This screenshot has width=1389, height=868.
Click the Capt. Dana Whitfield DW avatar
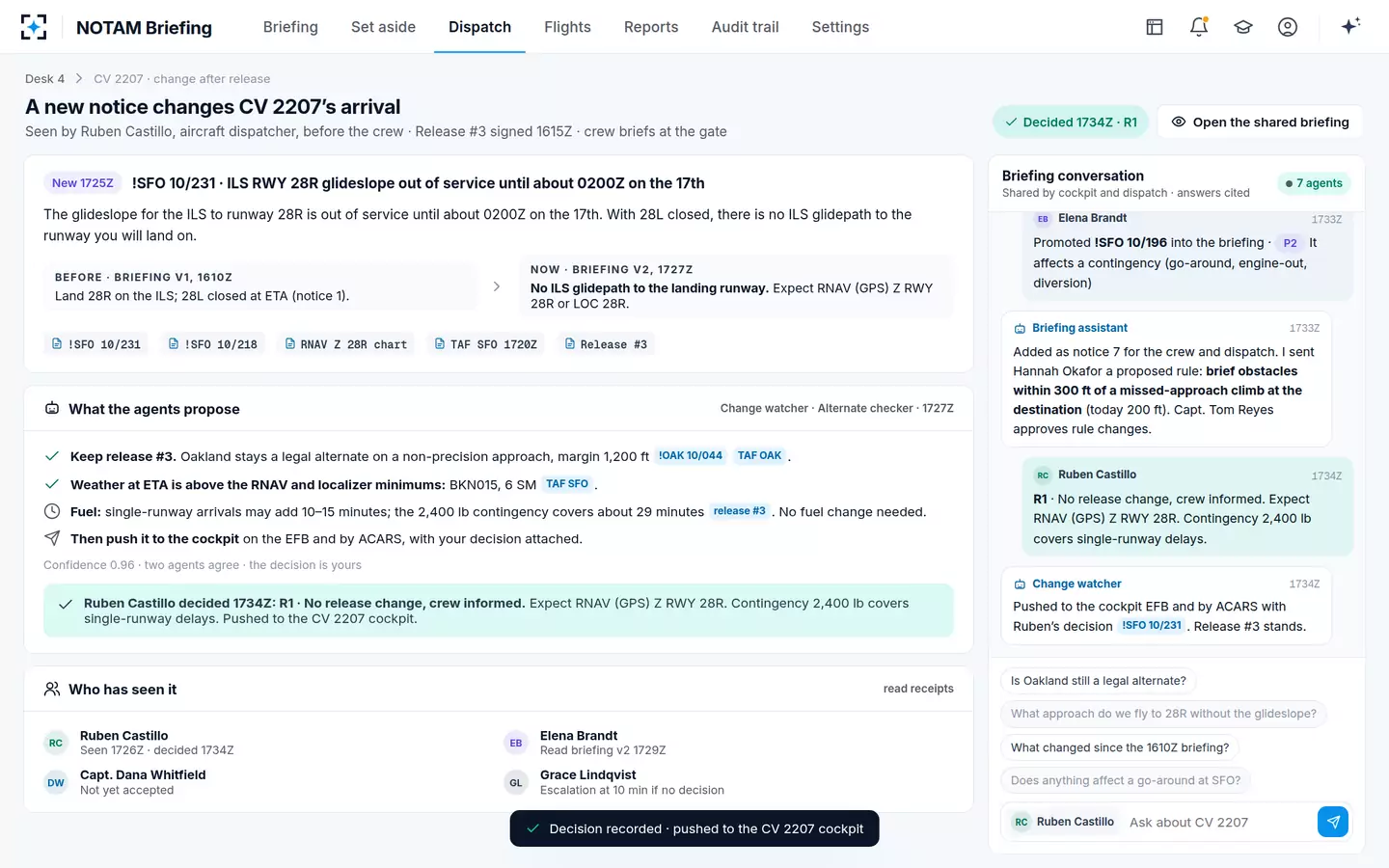point(56,782)
